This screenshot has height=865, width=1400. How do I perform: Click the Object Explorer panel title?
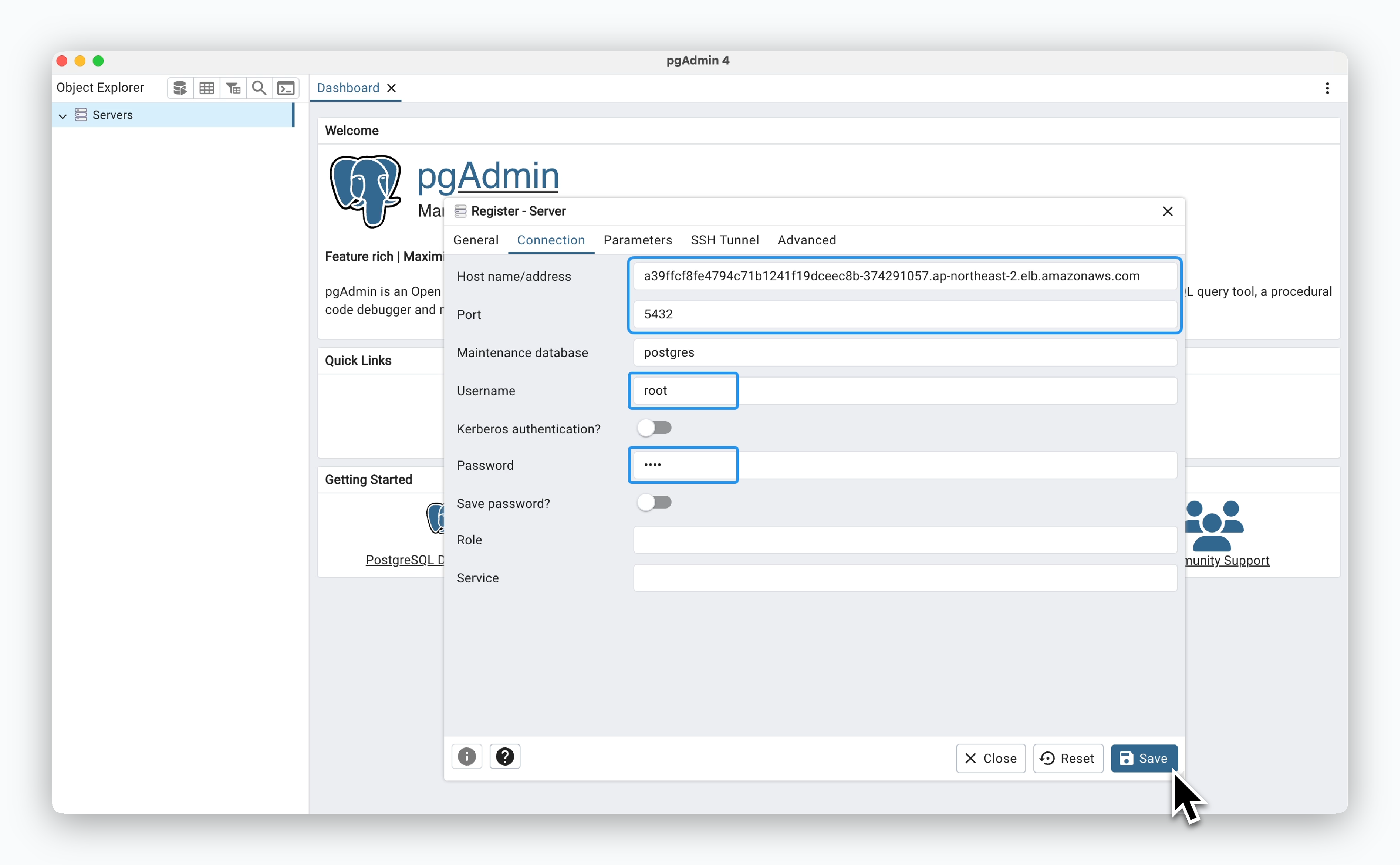pyautogui.click(x=100, y=88)
